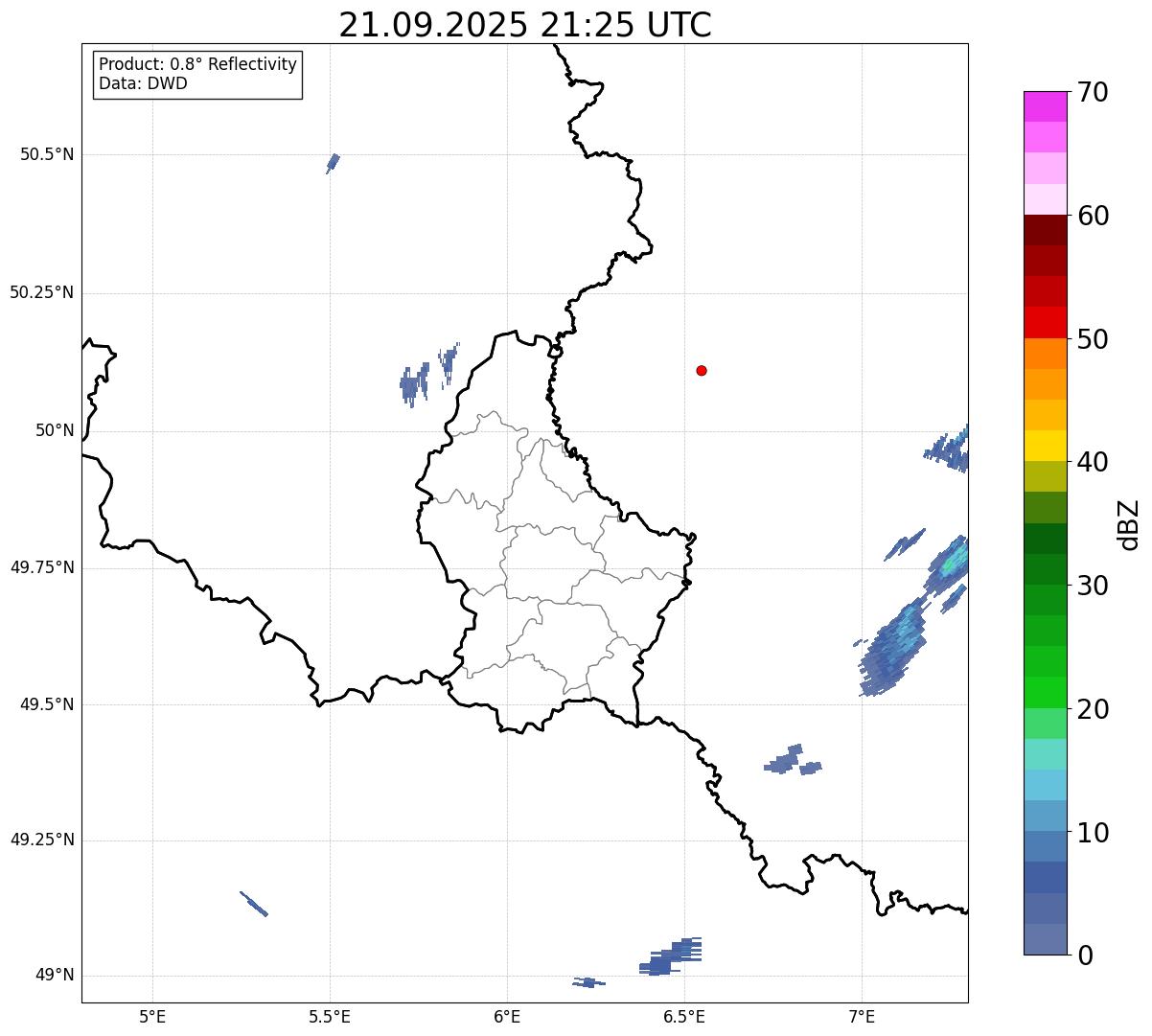Select the "Product: 0.8° Reflectivity" legend line
1152x1036 pixels.
[x=198, y=64]
